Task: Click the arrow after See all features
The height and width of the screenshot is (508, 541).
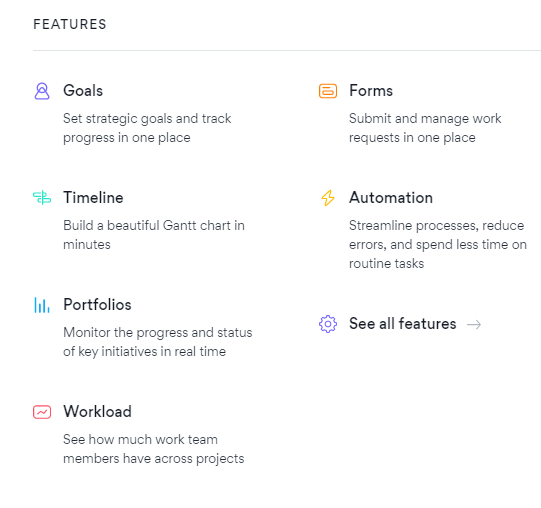Action: [x=474, y=324]
